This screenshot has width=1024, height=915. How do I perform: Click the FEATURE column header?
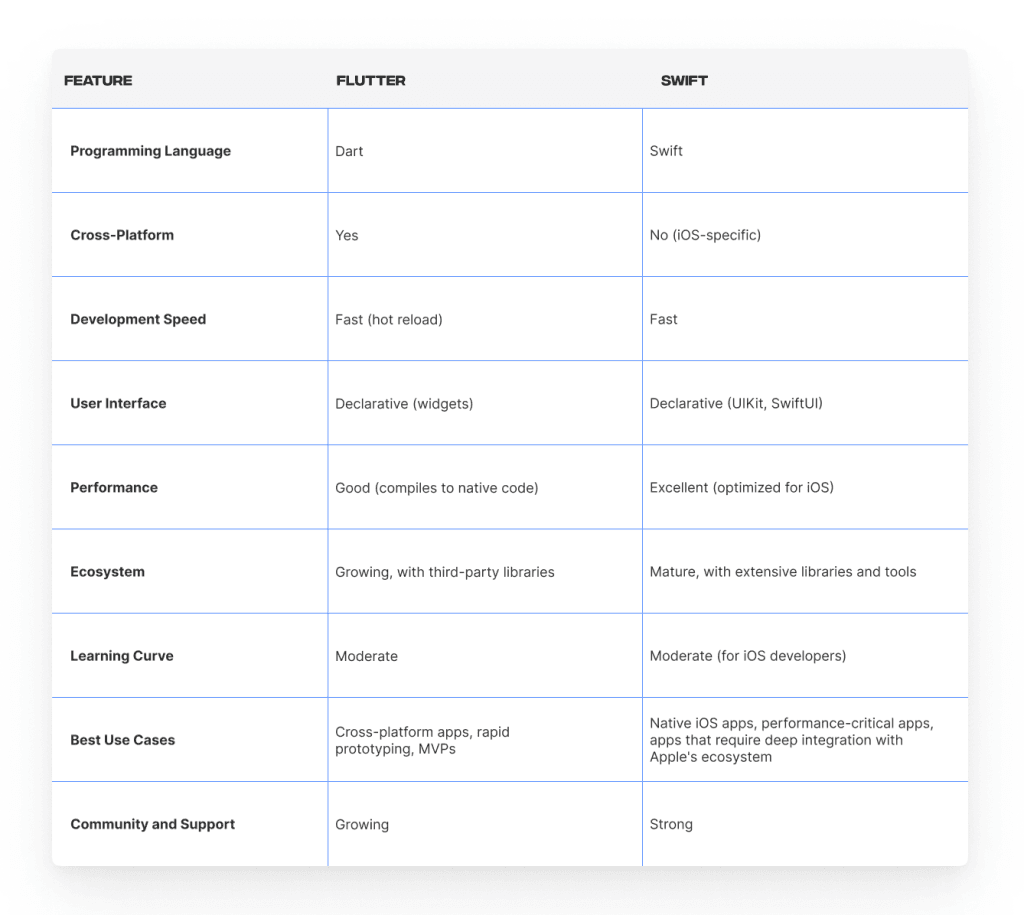98,80
